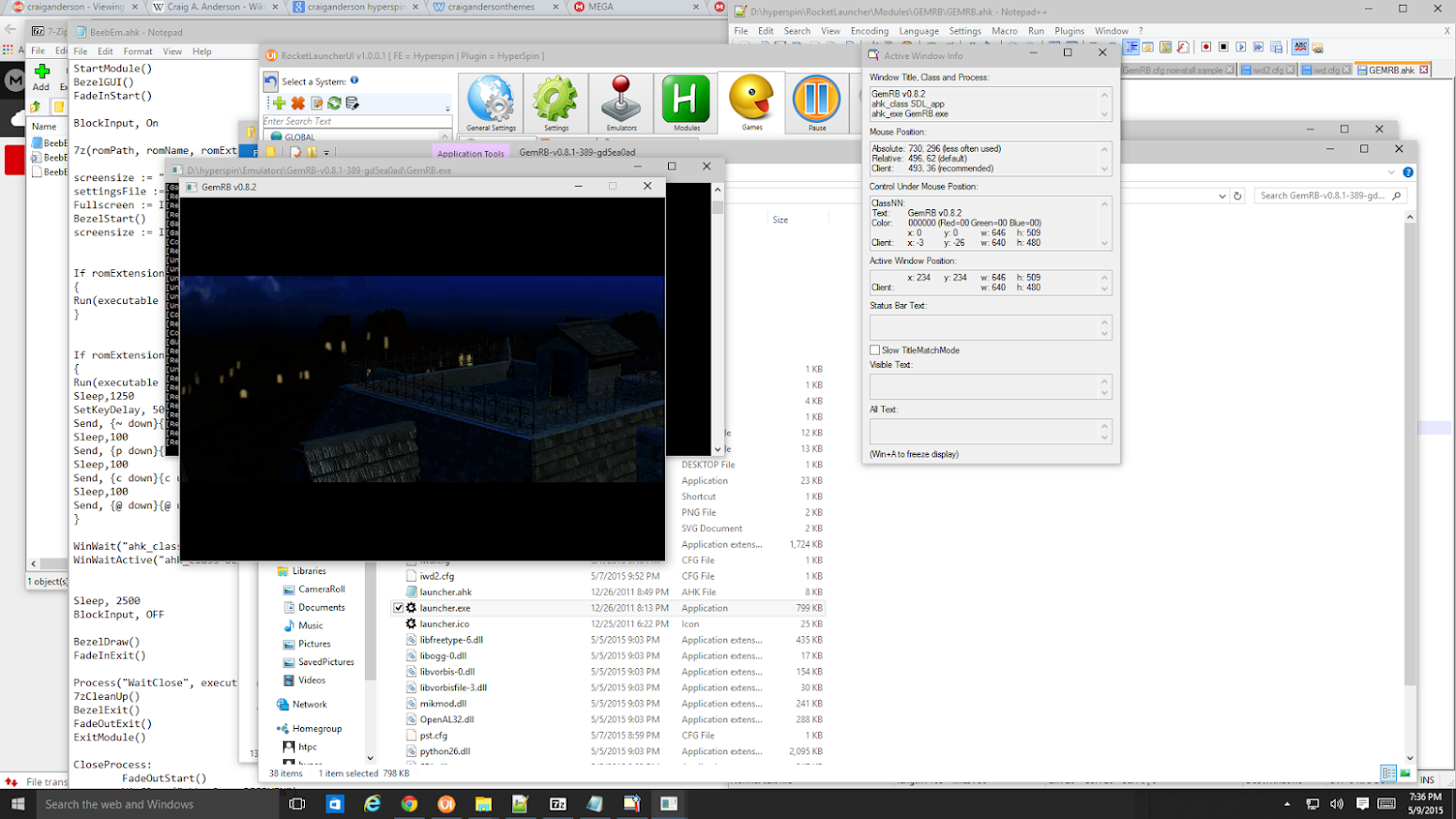
Task: Click the green gear Settings icon
Action: click(x=555, y=102)
